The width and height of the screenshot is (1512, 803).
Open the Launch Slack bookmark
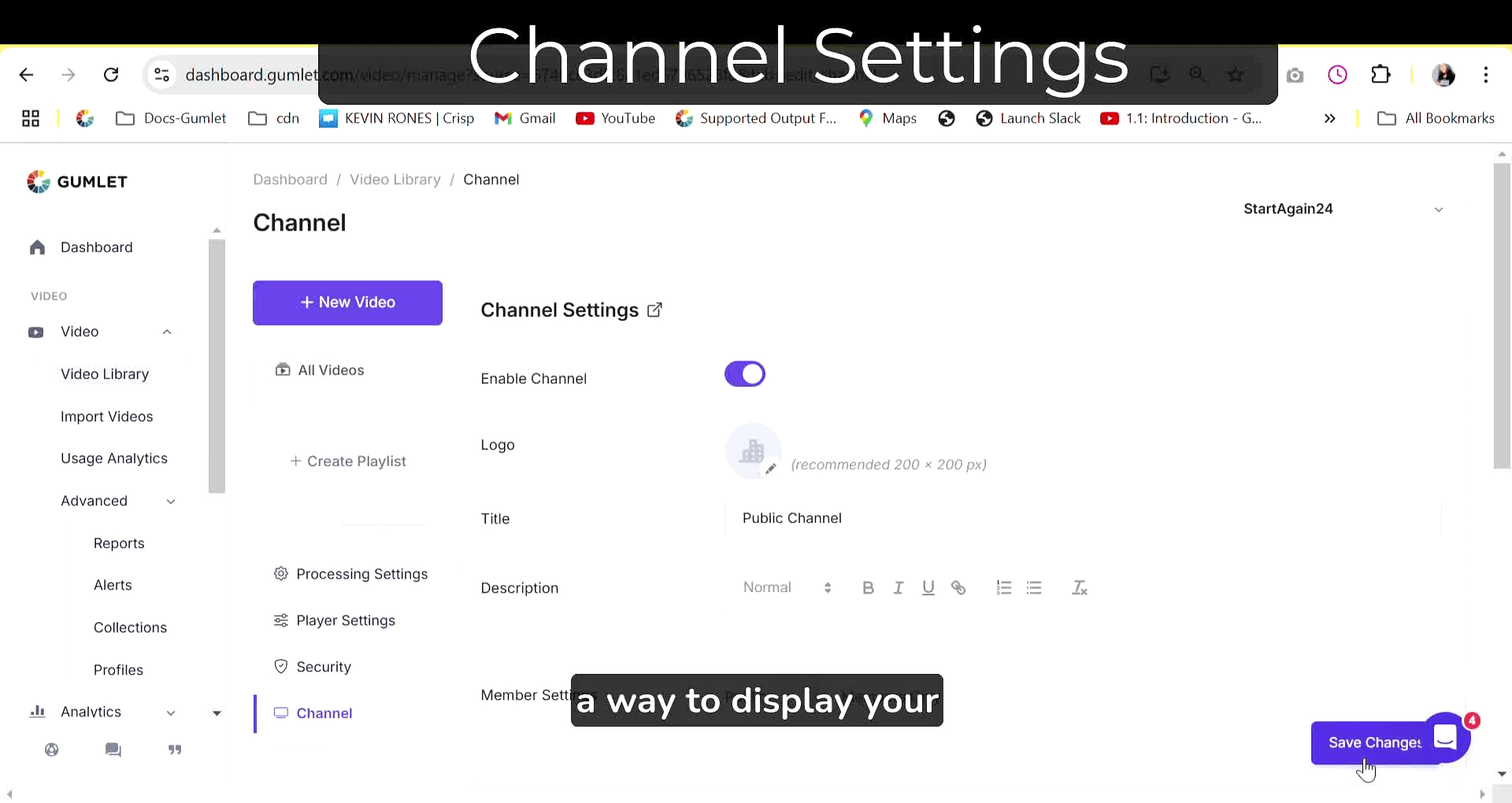point(1028,118)
